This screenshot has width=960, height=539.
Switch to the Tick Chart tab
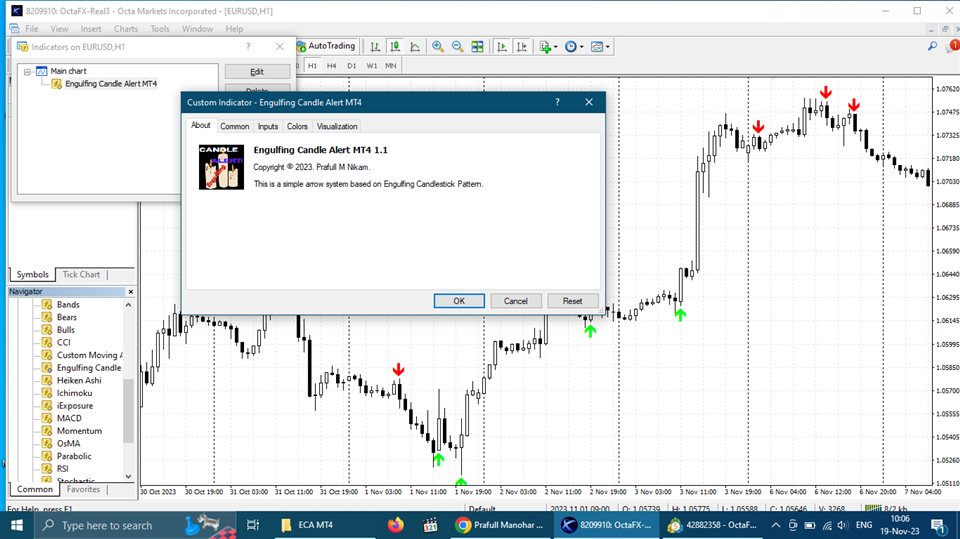click(x=81, y=274)
